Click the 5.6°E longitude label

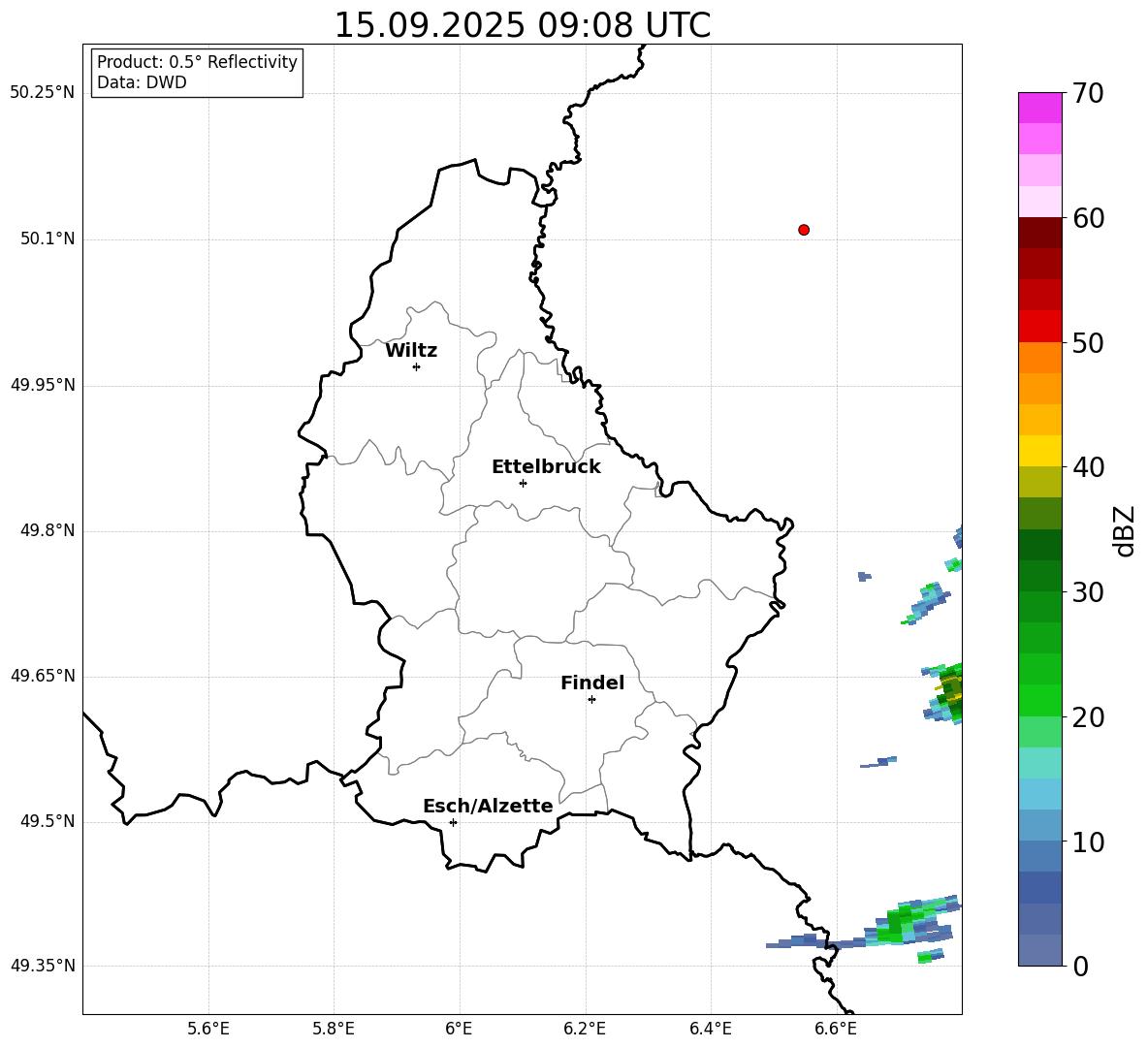pos(208,1029)
